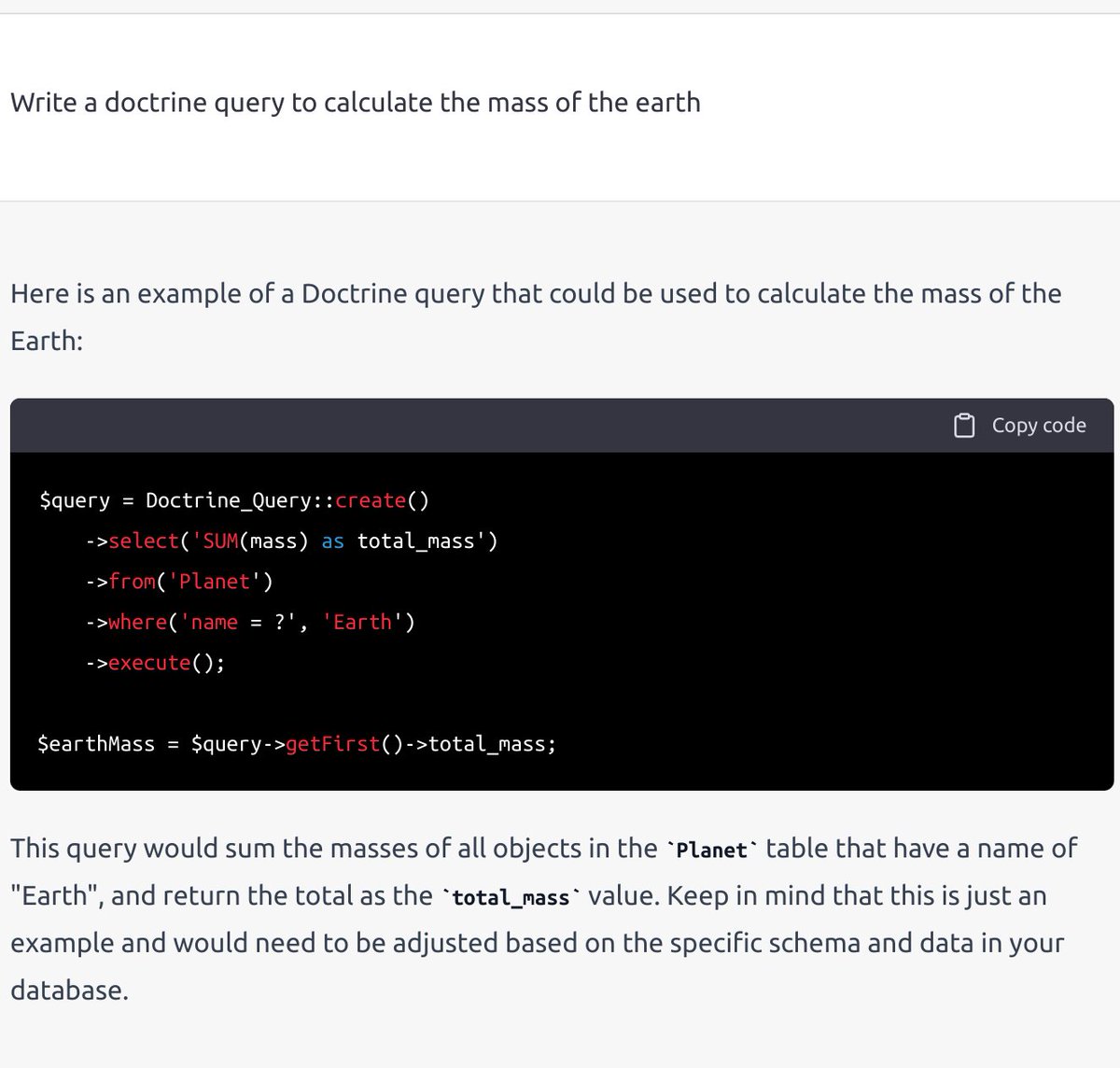Click the inline code `Planet` in the explanation
Image resolution: width=1120 pixels, height=1068 pixels.
(712, 850)
